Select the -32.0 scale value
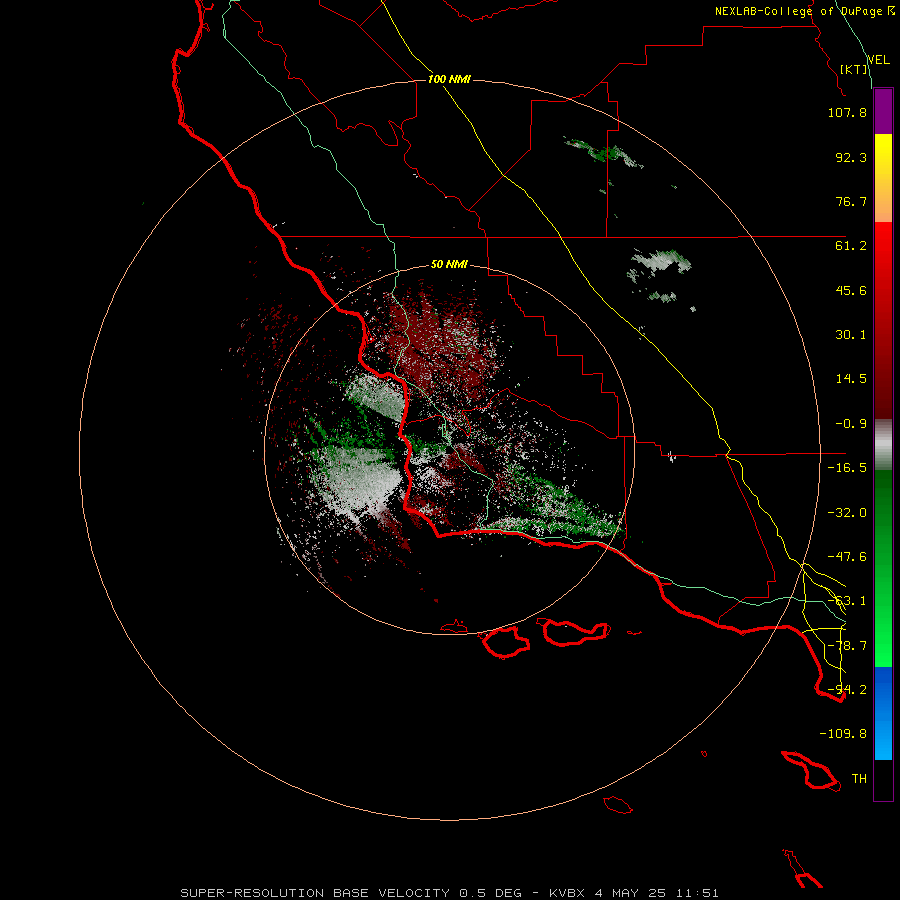 [x=847, y=513]
